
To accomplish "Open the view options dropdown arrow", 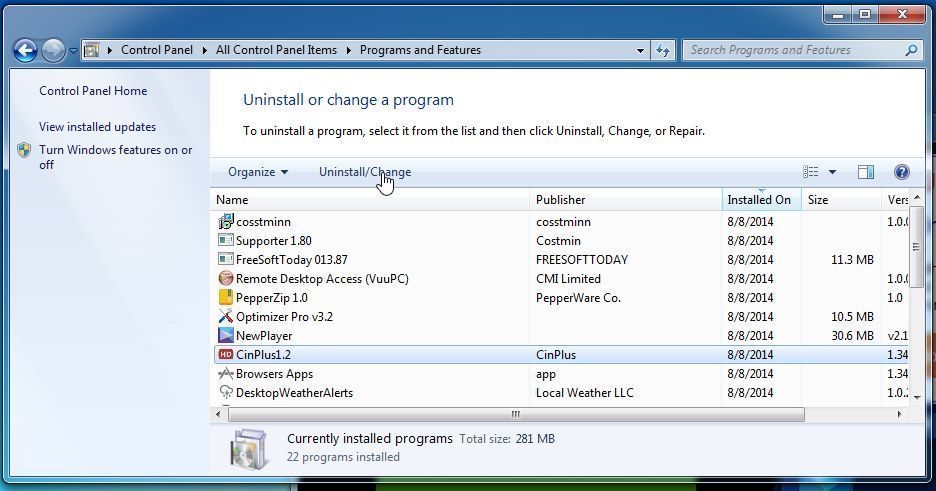I will click(832, 172).
